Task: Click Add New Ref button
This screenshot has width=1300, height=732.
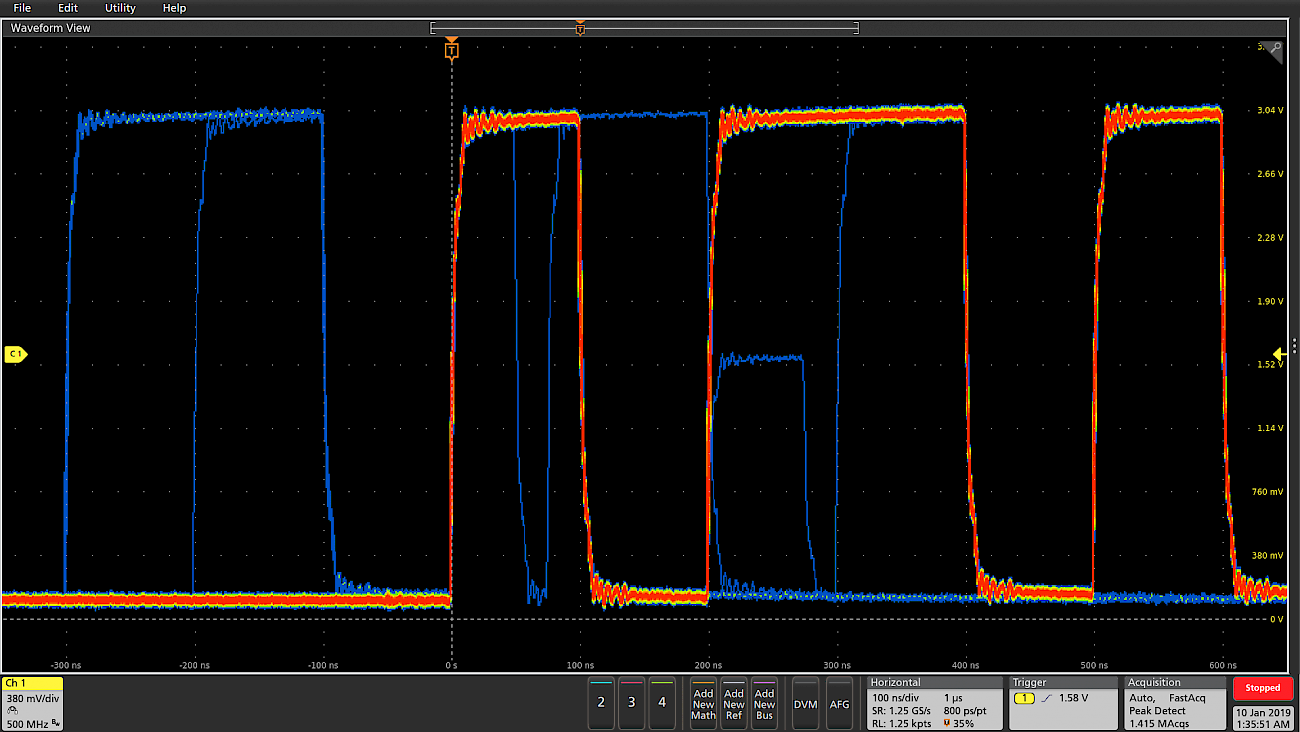Action: pyautogui.click(x=734, y=703)
